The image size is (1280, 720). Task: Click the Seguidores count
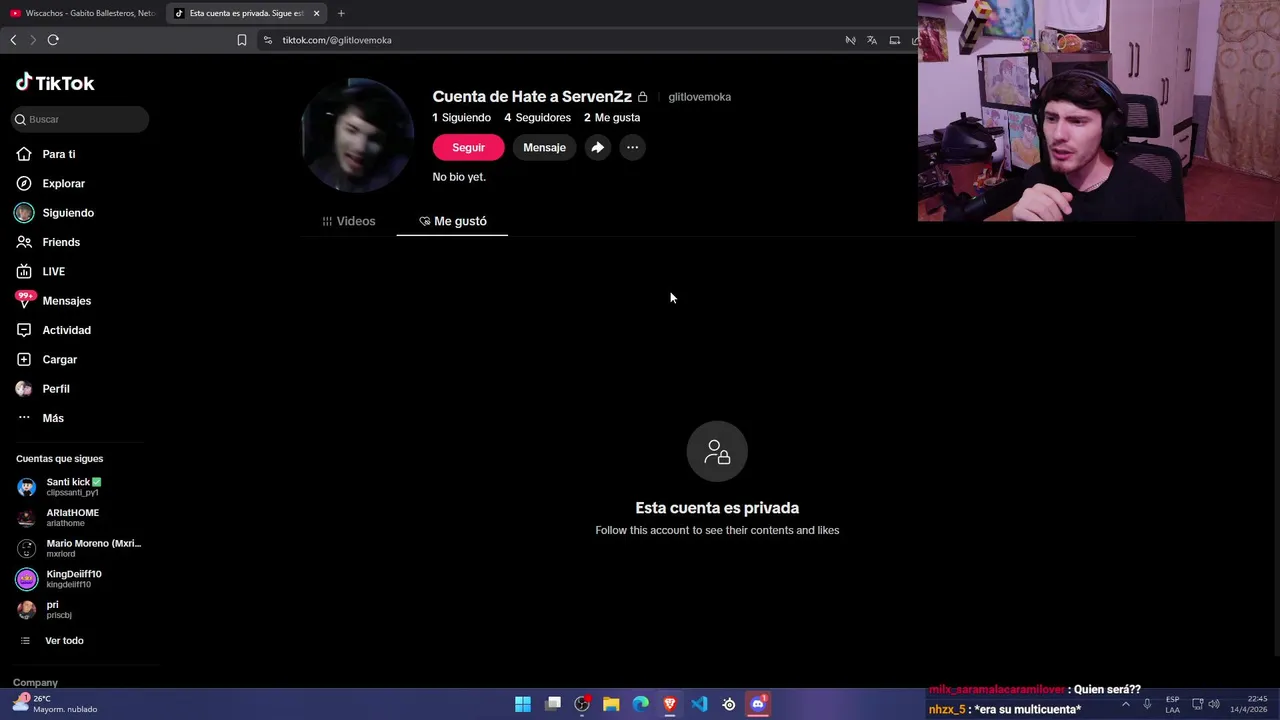(x=537, y=117)
